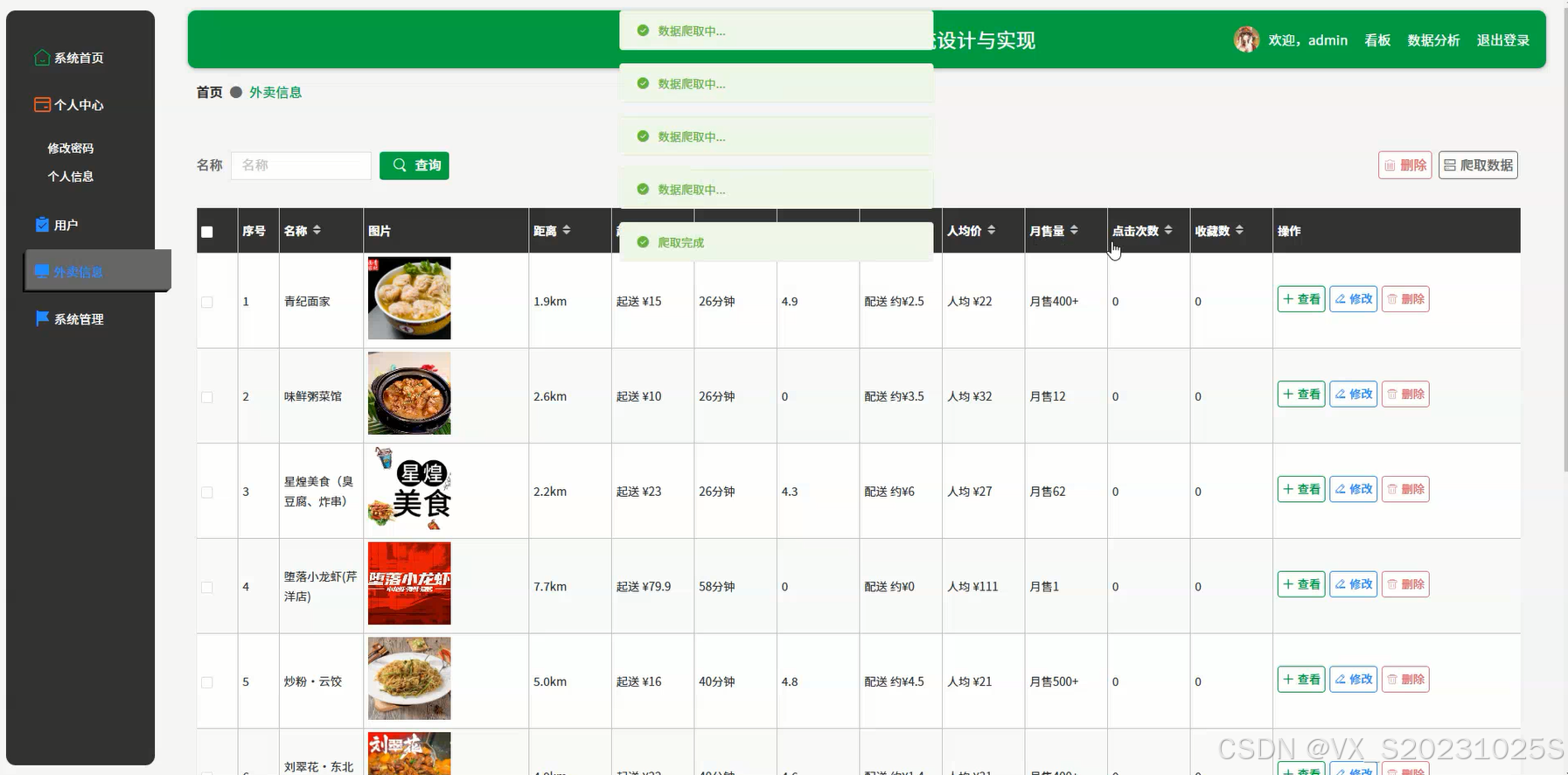Click 删除 for 味鲜粥菜馆 row

(x=1405, y=394)
